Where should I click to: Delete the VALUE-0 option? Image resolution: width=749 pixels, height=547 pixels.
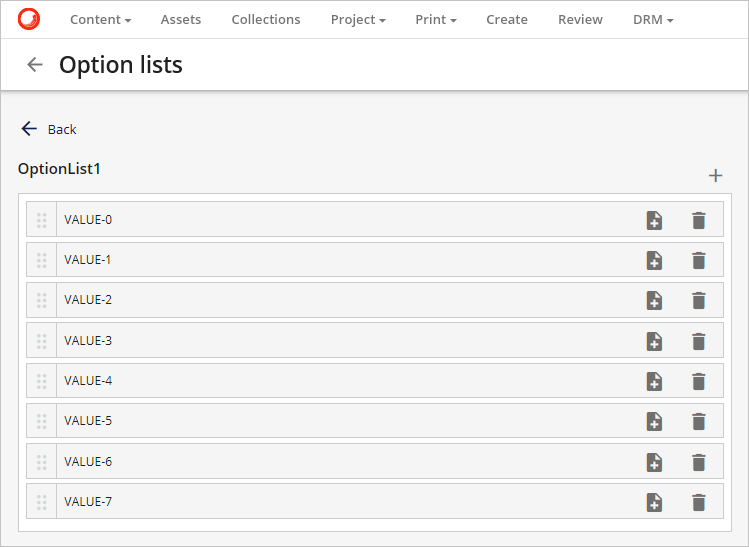click(699, 220)
